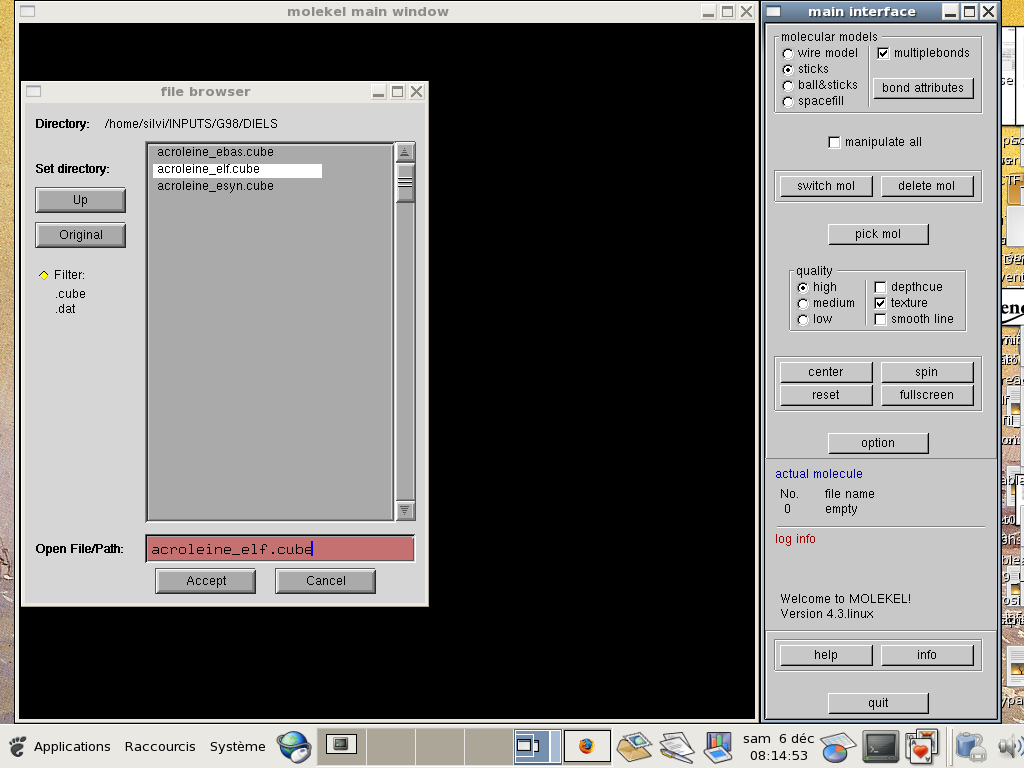
Task: Click the scrollbar down arrow in file list
Action: pos(405,510)
